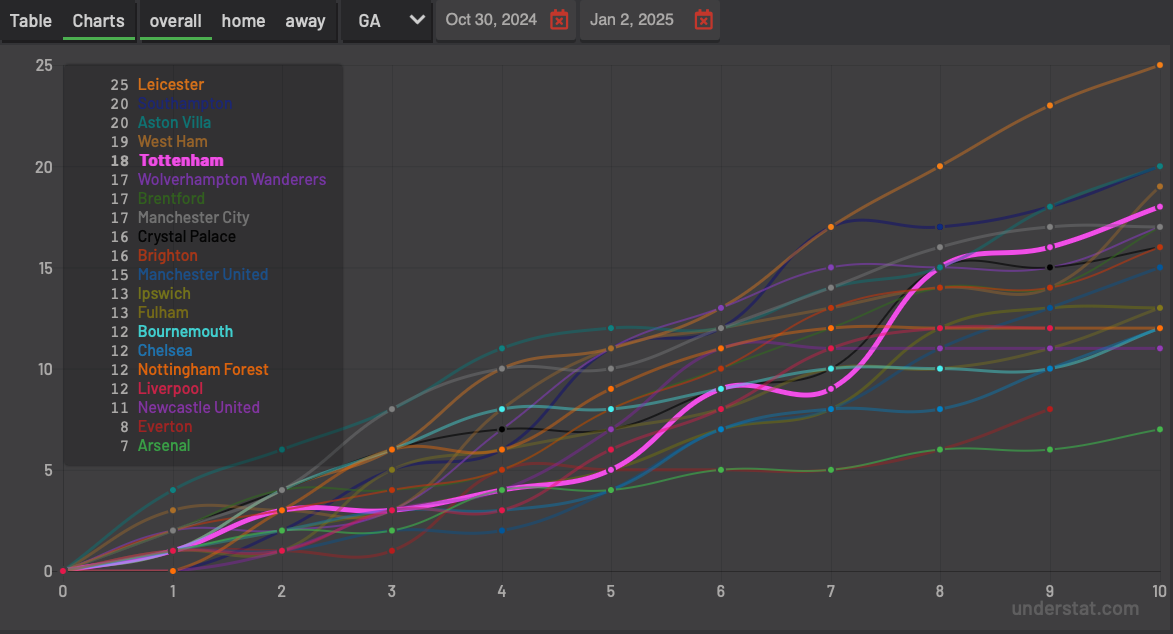Open the GA metric dropdown

pos(387,21)
